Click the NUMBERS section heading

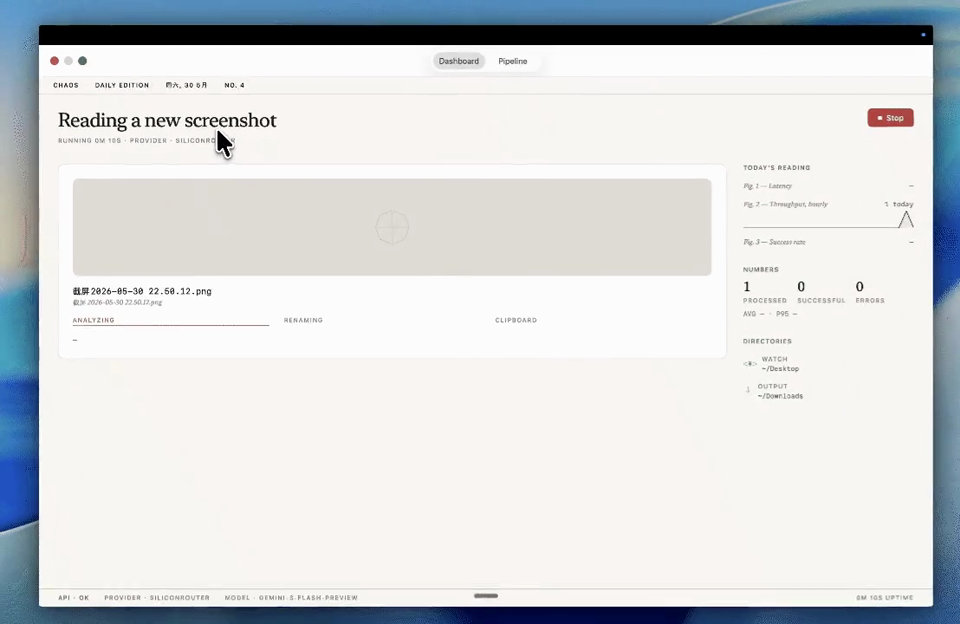tap(760, 269)
